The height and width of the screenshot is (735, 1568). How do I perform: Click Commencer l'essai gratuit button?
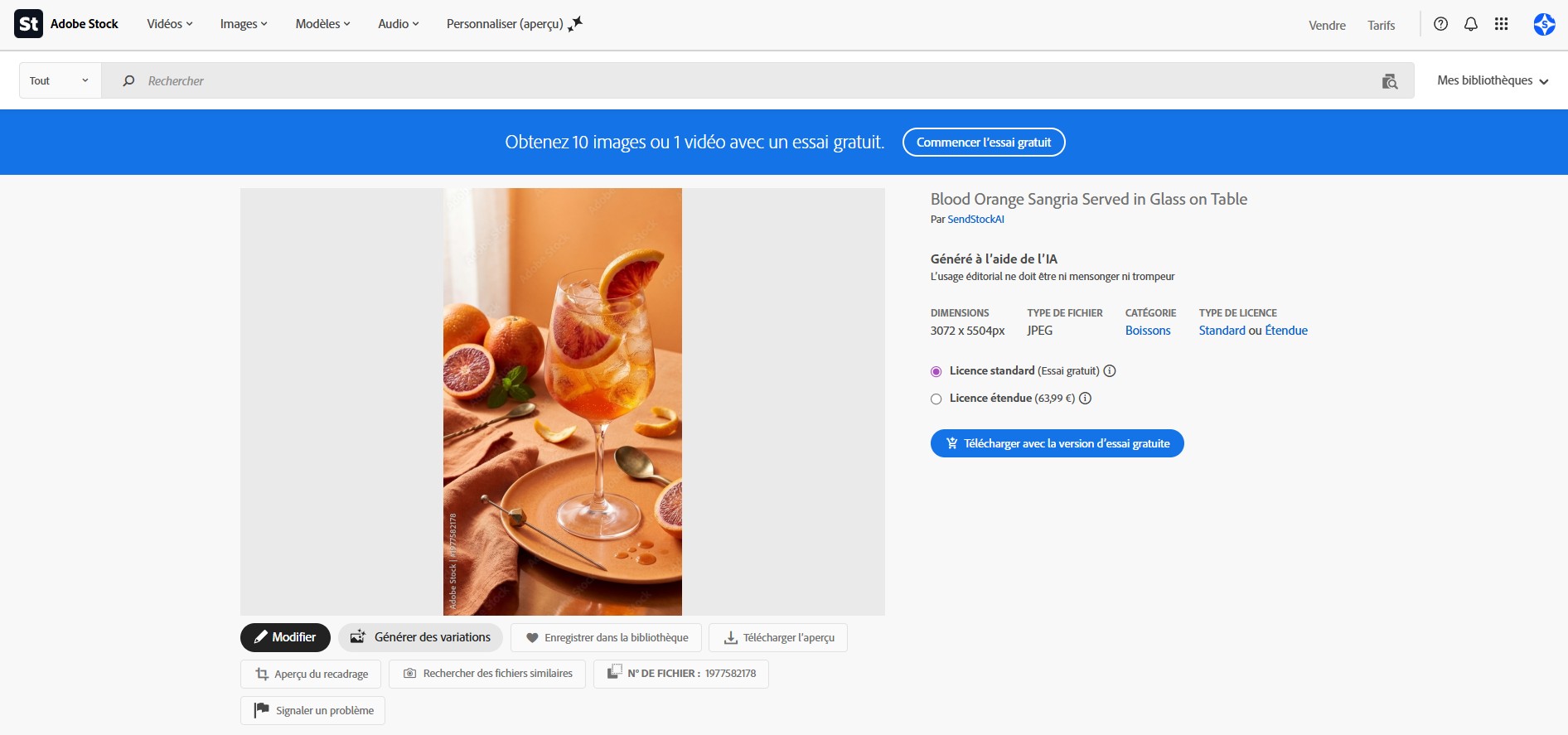tap(984, 142)
